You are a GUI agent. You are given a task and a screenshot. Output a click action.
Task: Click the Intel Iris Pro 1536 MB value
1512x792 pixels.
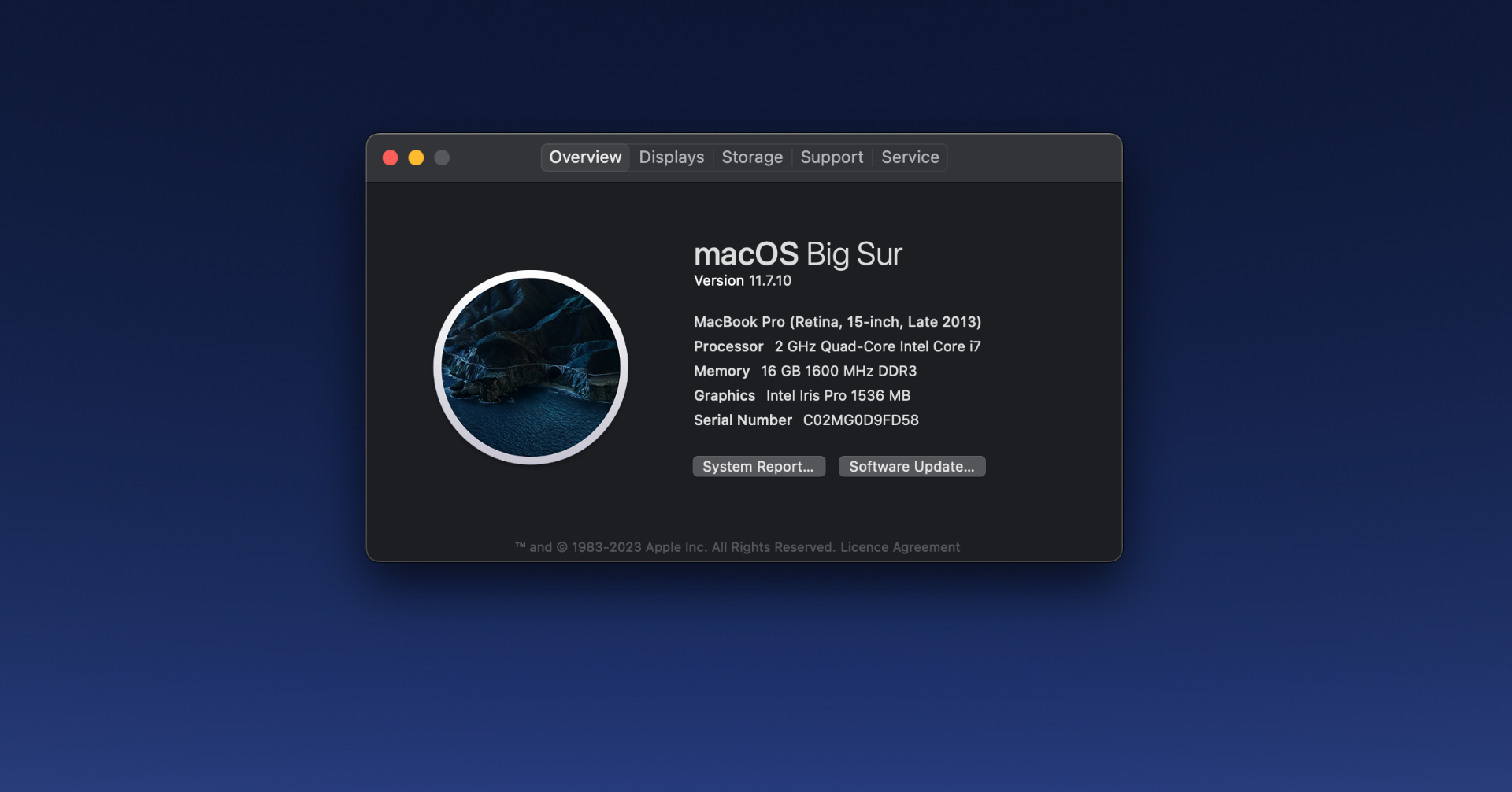(838, 396)
